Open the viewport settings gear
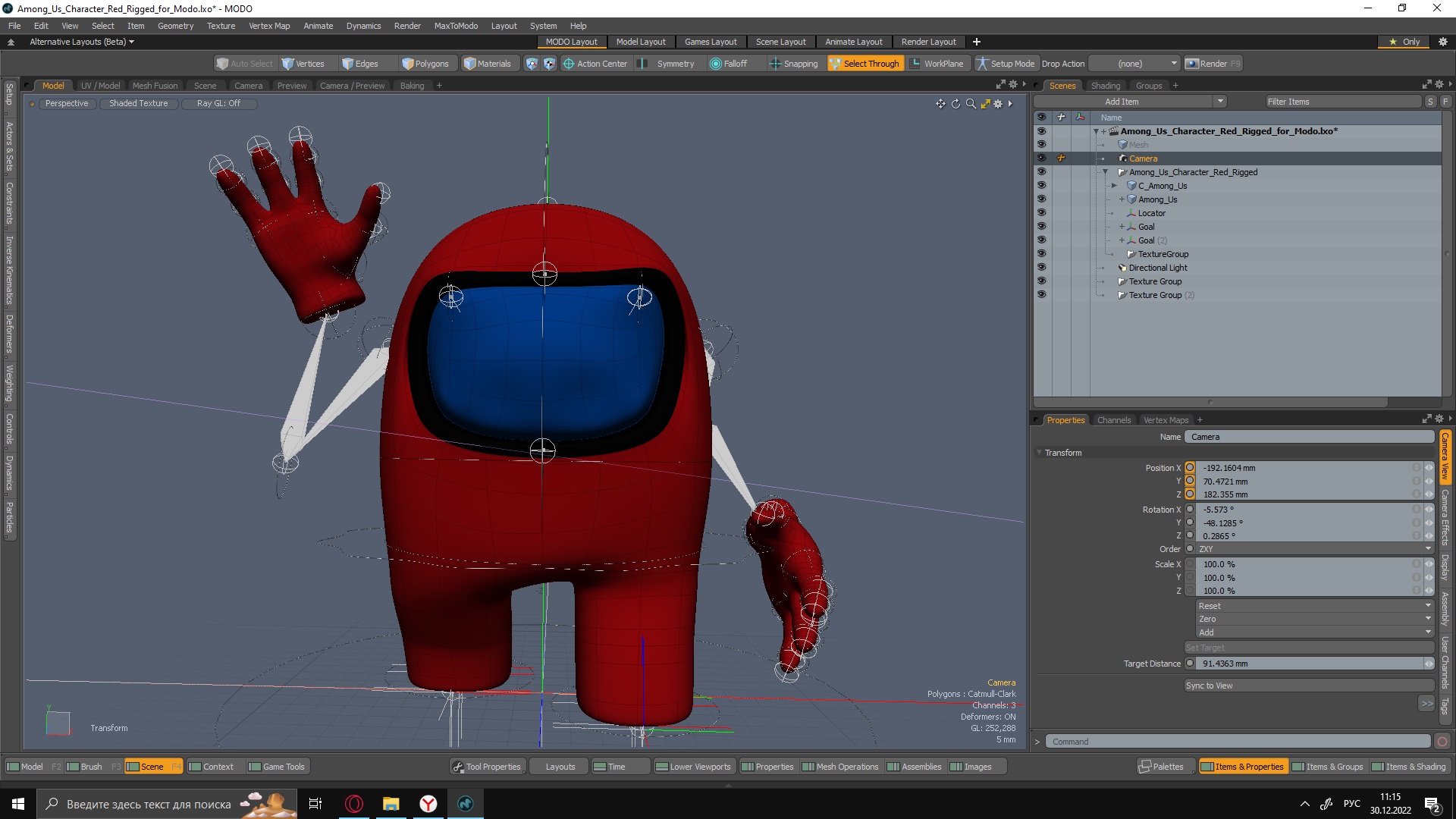This screenshot has height=819, width=1456. pos(998,104)
